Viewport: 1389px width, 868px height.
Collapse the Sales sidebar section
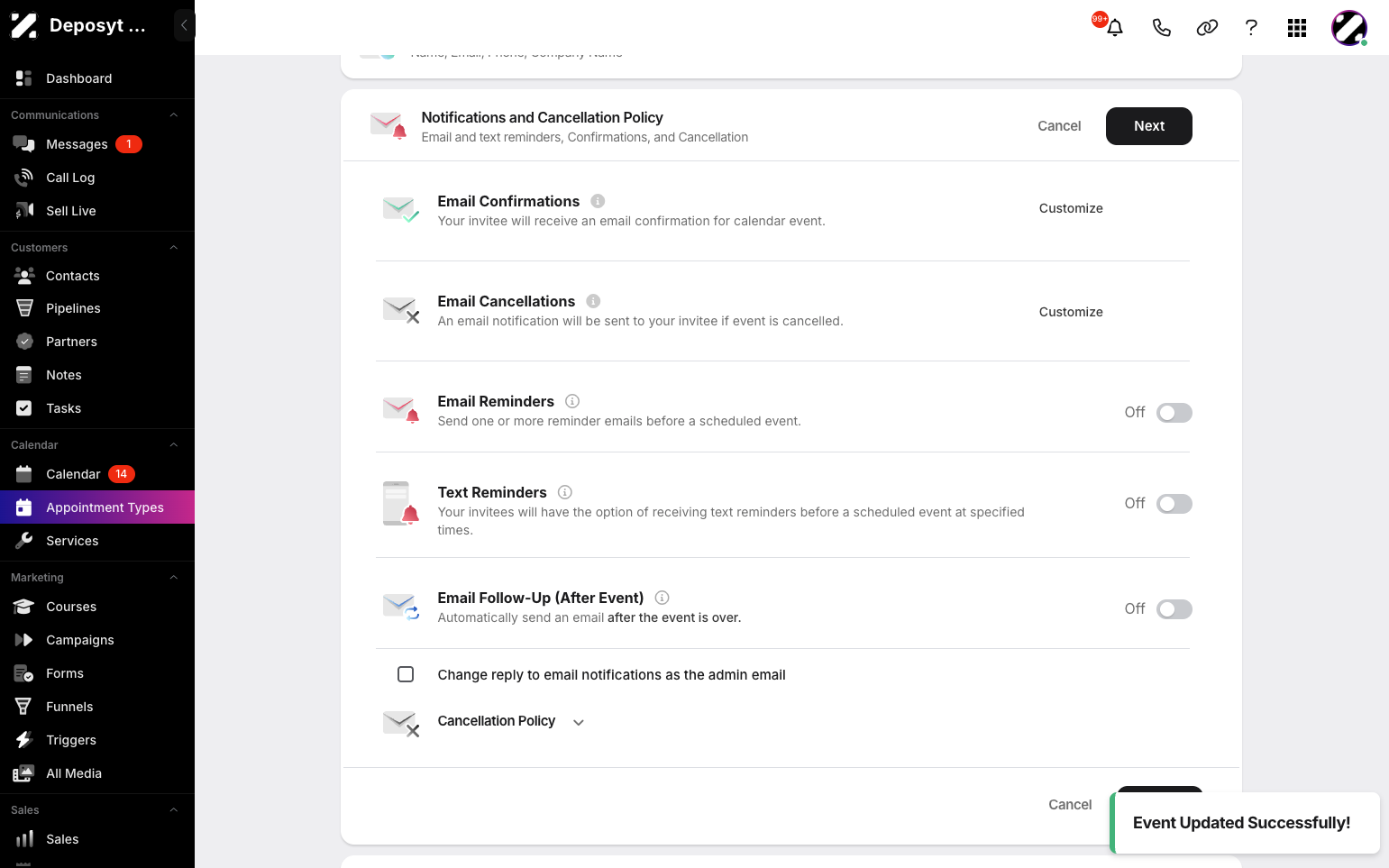pyautogui.click(x=174, y=810)
